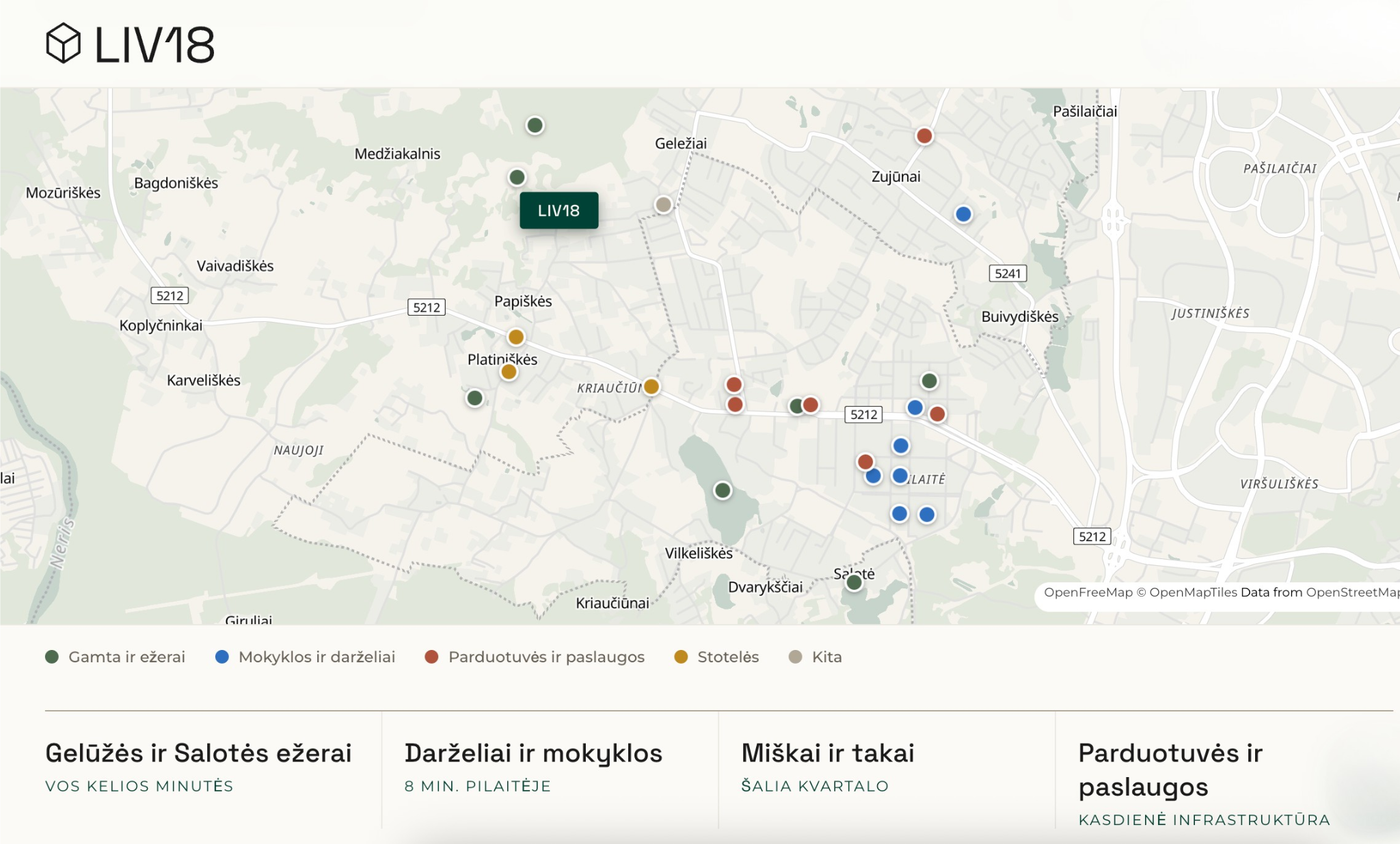Viewport: 1400px width, 844px height.
Task: Click the Parduotuvės ir paslaugos card heading
Action: pyautogui.click(x=1171, y=769)
